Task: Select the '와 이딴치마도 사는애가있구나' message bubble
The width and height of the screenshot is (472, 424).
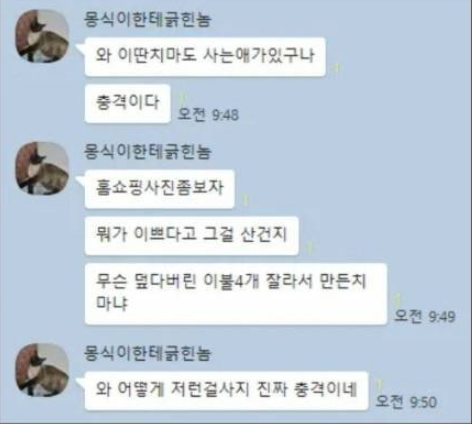Action: click(205, 57)
